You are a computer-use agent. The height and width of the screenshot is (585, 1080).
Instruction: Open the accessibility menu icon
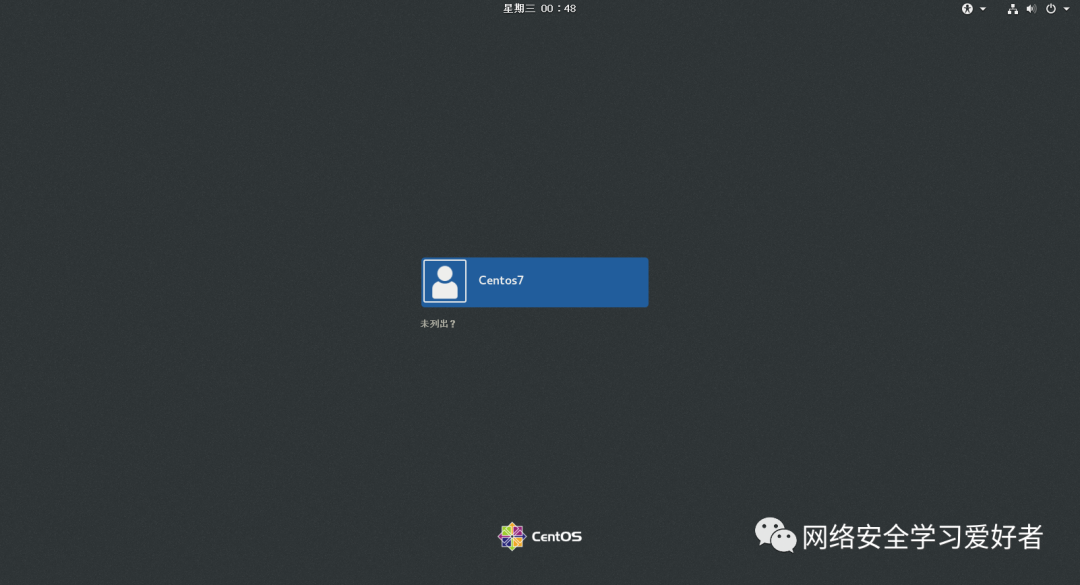(x=967, y=9)
